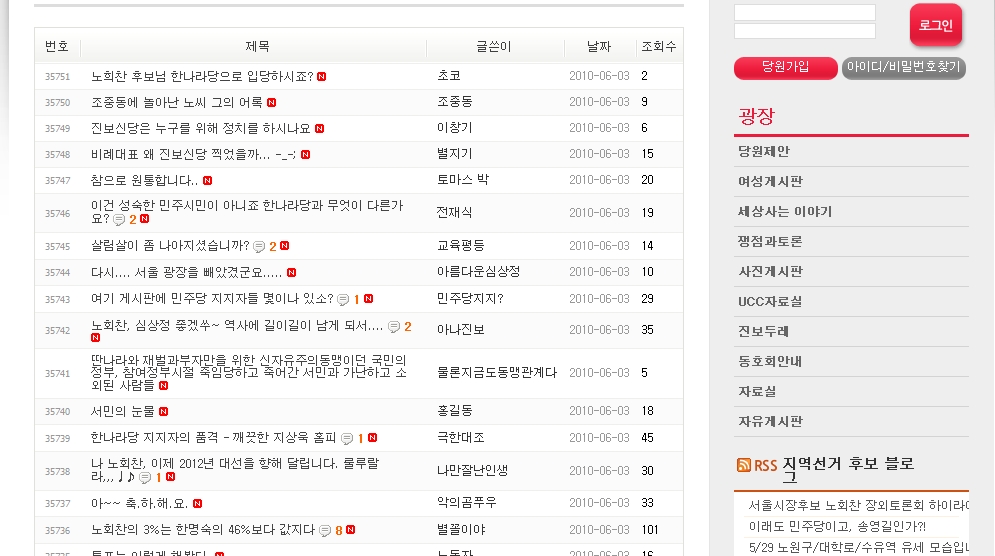Click author name 토마스 박
The image size is (995, 556).
tap(463, 180)
